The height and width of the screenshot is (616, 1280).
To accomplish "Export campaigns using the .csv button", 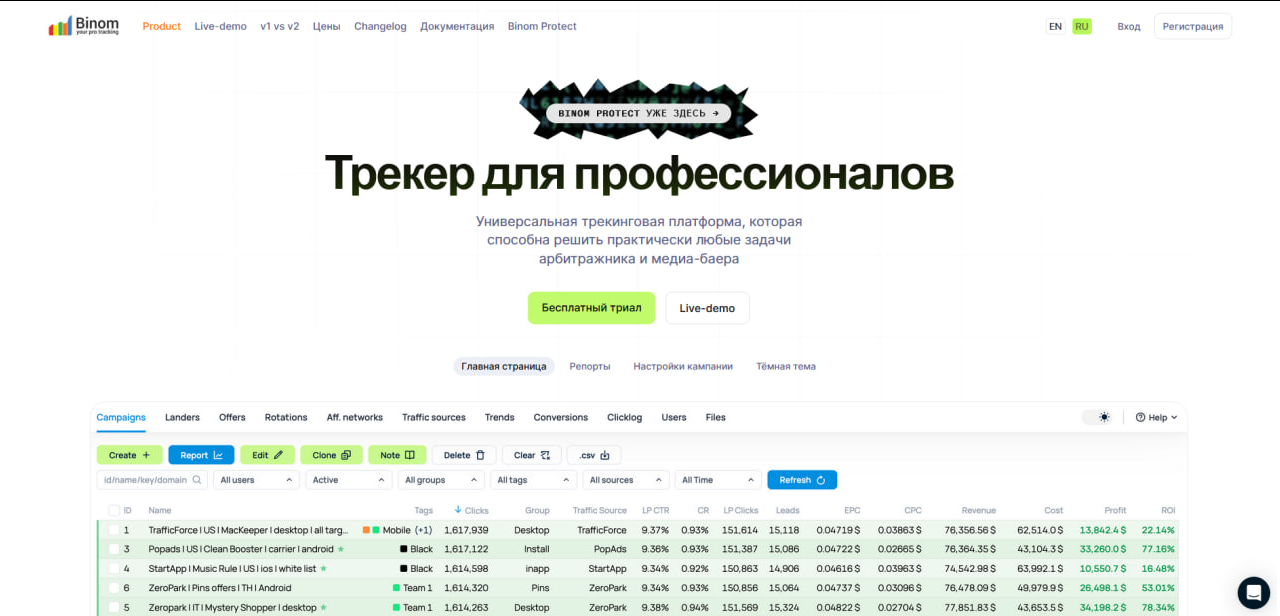I will 594,455.
